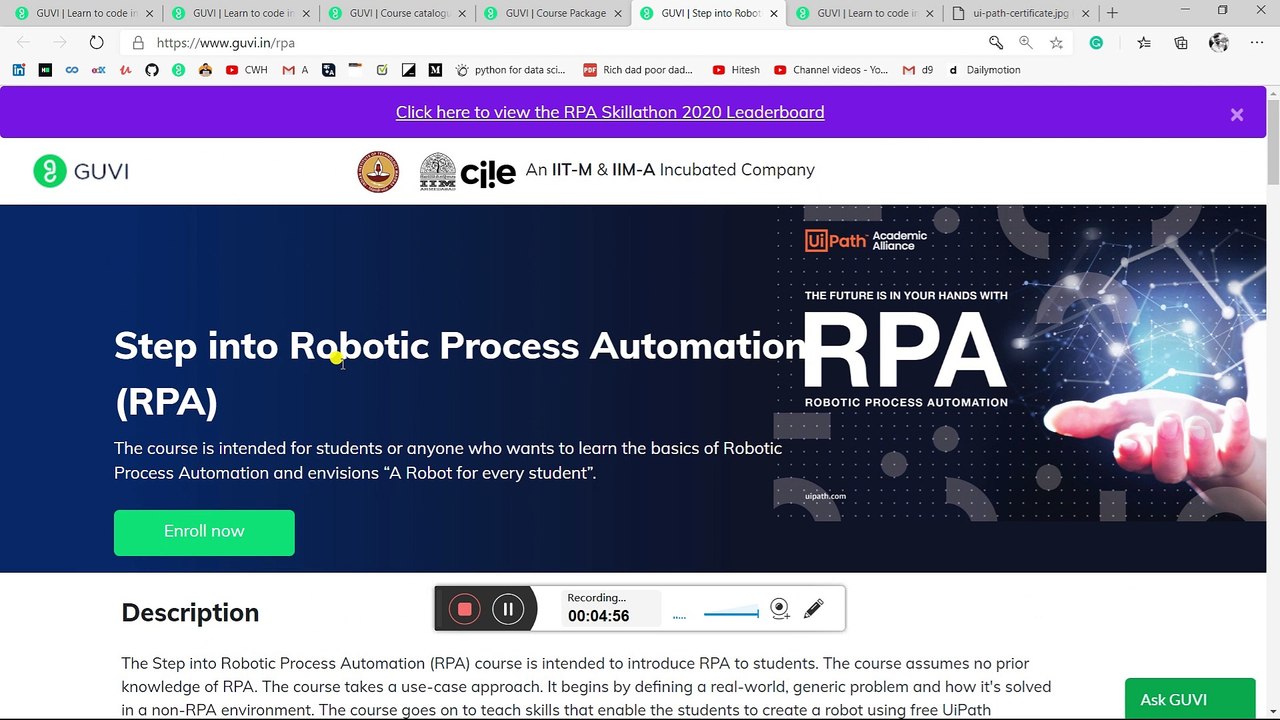This screenshot has width=1280, height=720.
Task: Click the Description heading
Action: click(x=190, y=613)
